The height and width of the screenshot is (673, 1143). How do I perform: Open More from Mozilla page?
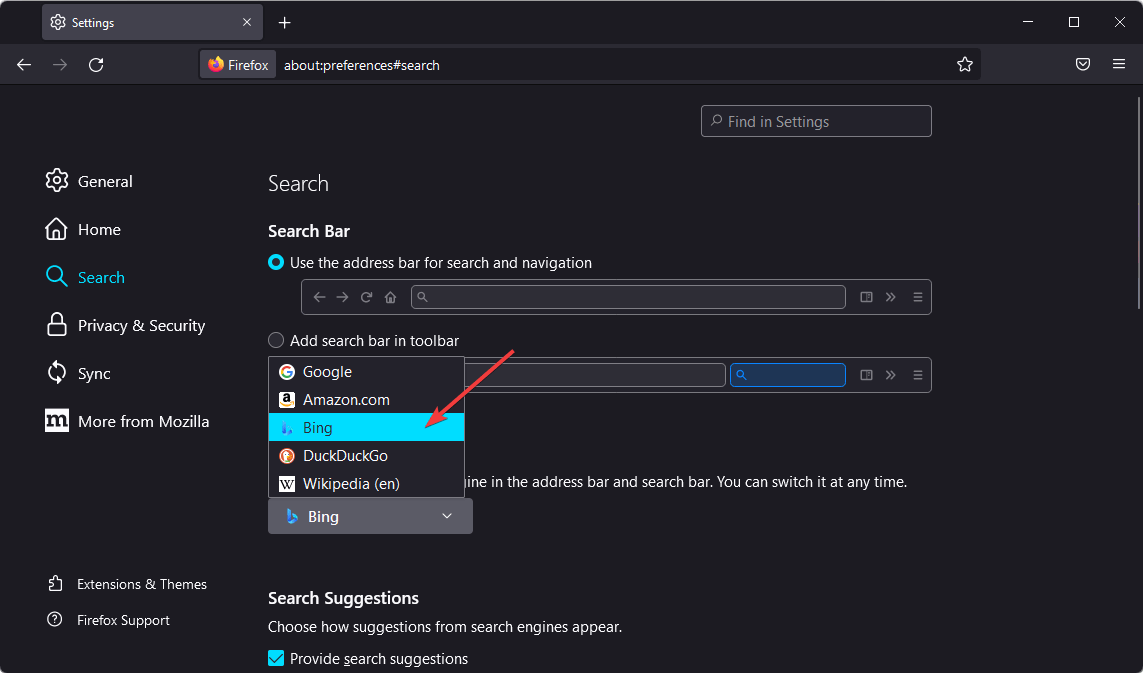pyautogui.click(x=144, y=421)
